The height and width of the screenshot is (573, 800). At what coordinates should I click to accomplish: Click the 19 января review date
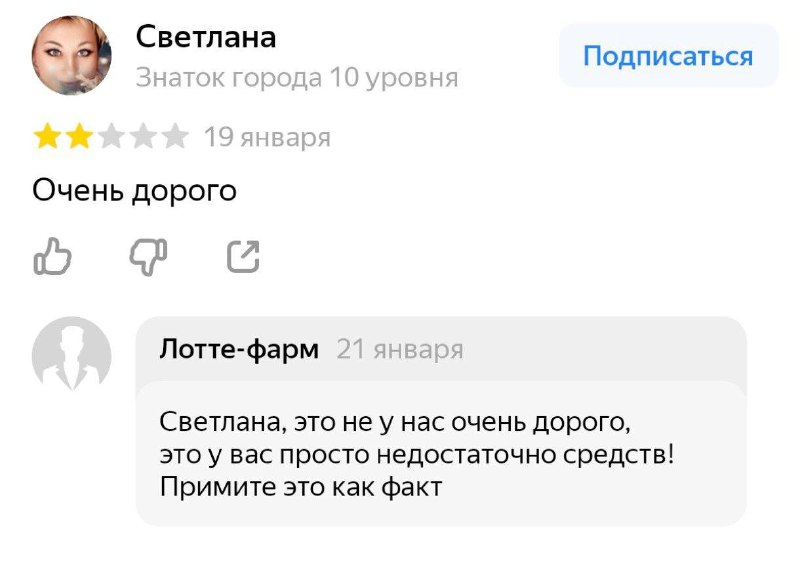[x=267, y=137]
